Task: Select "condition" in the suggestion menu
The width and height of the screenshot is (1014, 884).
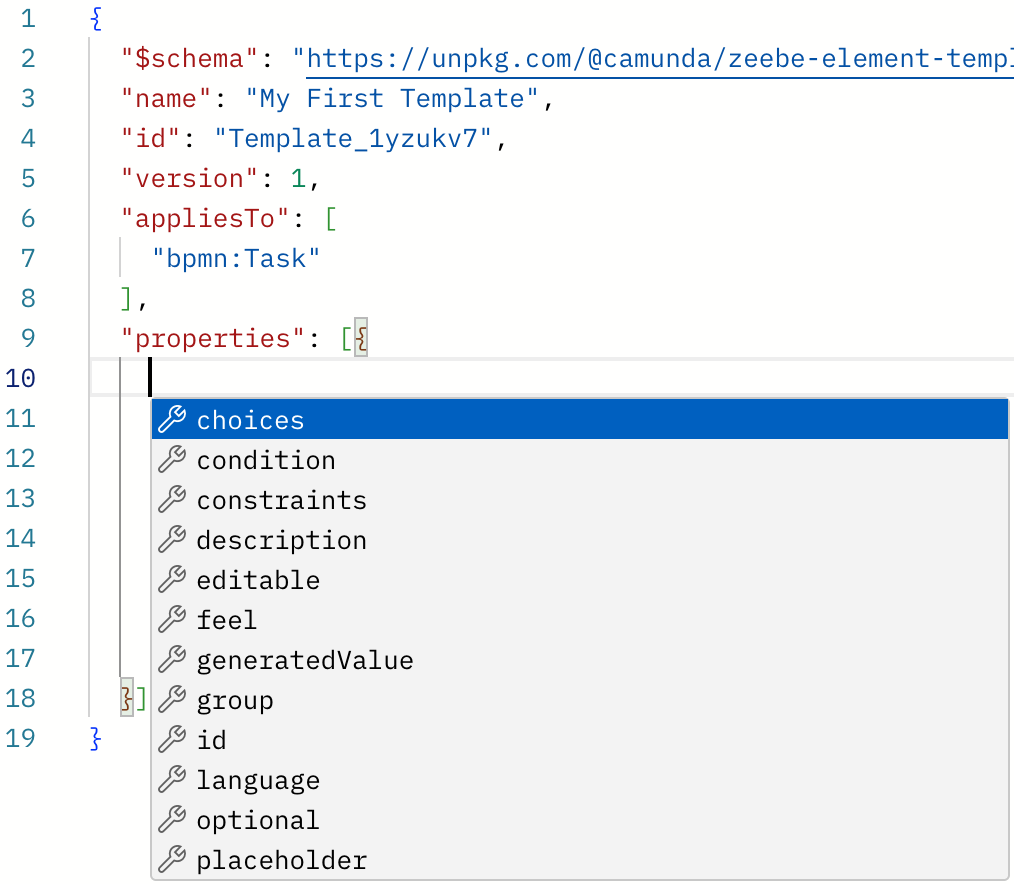Action: (265, 460)
